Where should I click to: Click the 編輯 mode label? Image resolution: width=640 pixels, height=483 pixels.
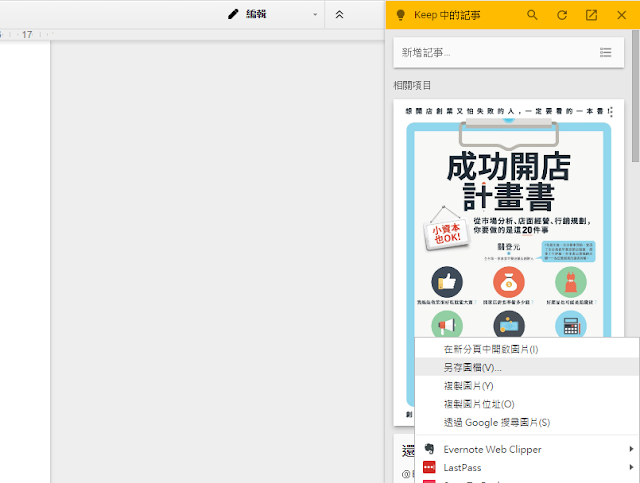point(256,14)
